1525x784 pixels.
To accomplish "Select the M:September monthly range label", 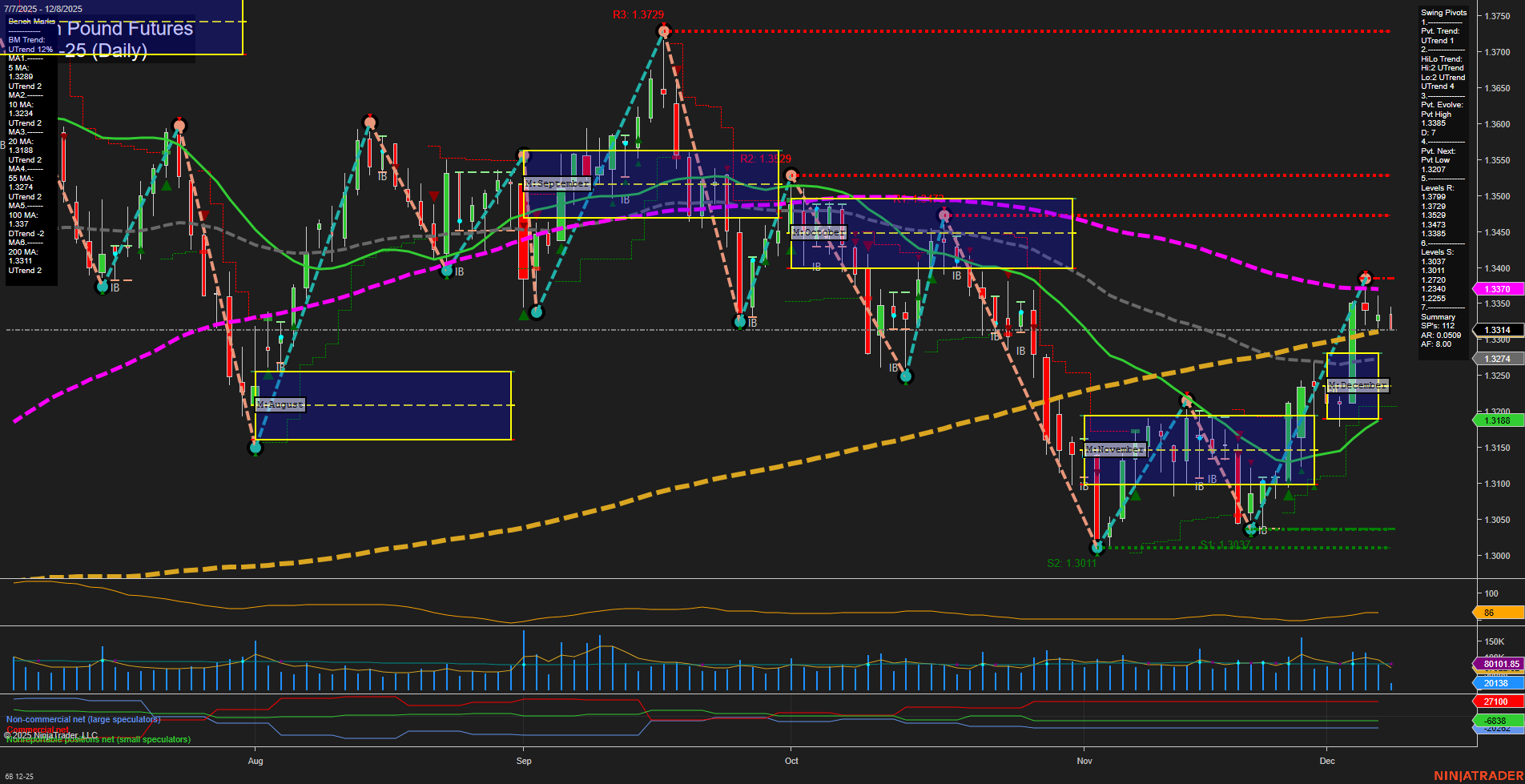I will [557, 183].
